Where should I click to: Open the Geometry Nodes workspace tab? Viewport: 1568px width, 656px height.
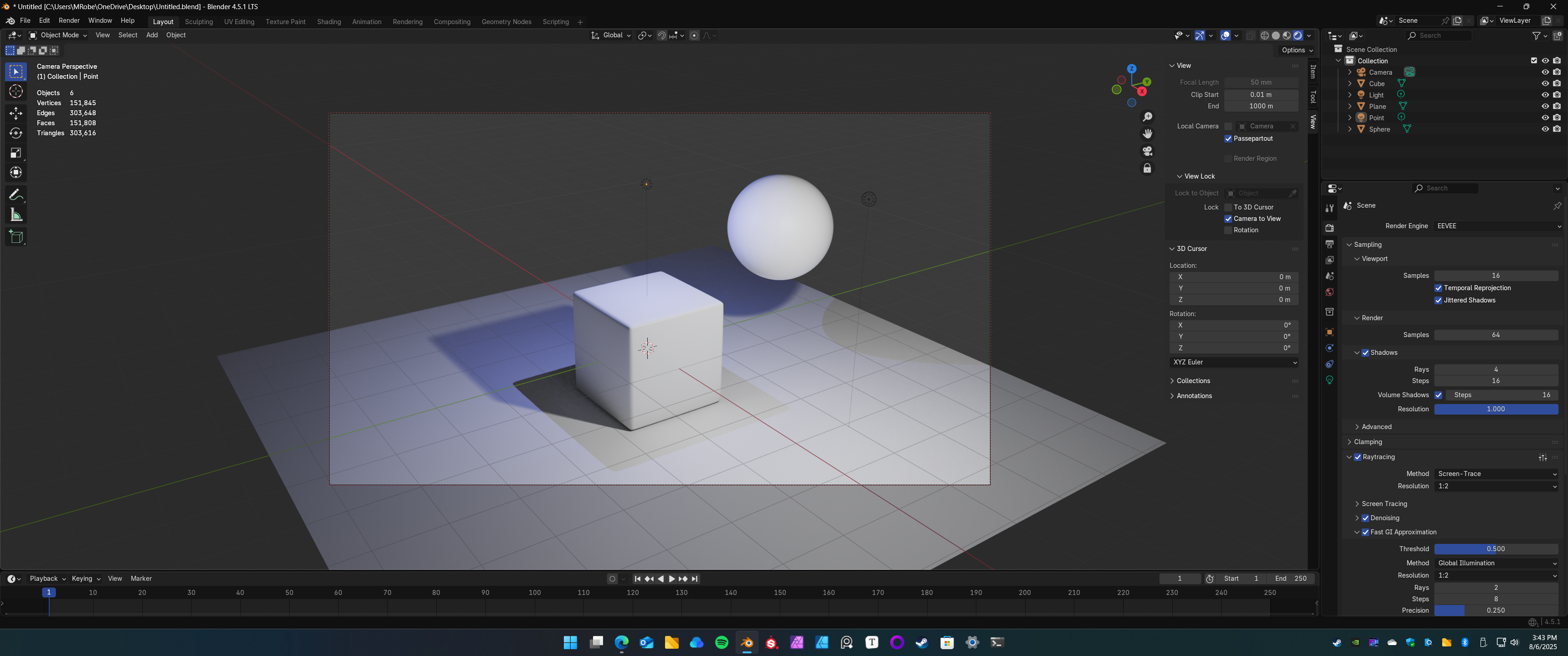506,22
